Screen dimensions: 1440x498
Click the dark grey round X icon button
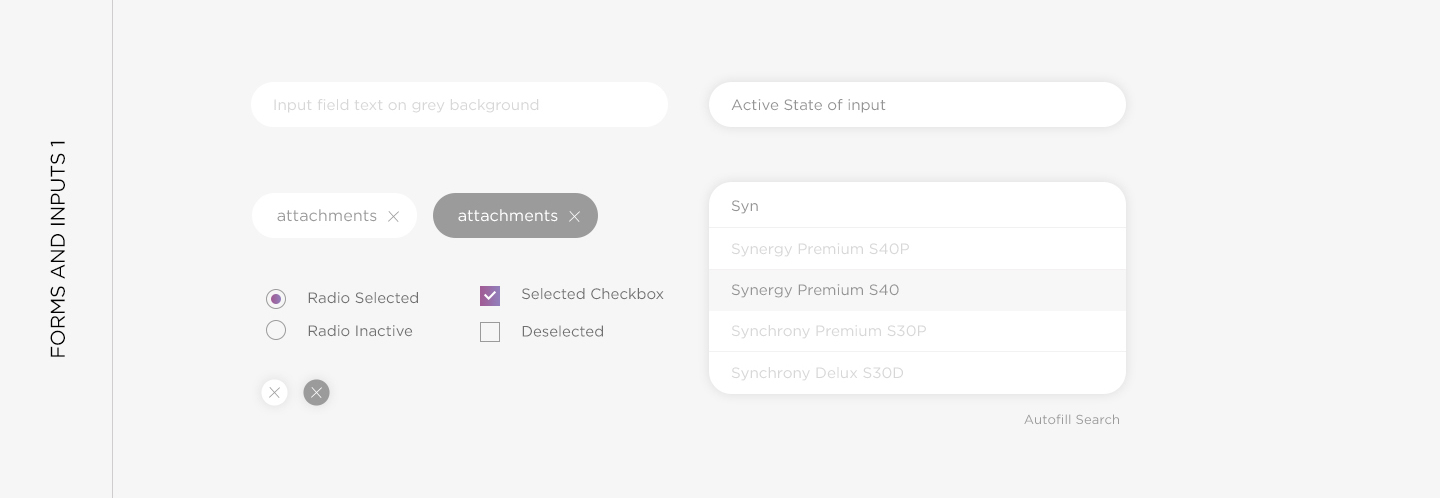(x=316, y=393)
